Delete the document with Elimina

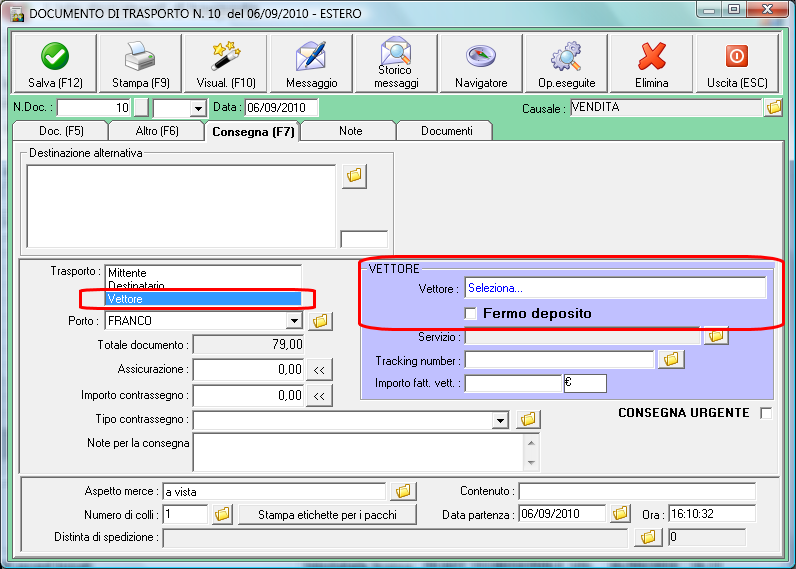click(x=652, y=64)
